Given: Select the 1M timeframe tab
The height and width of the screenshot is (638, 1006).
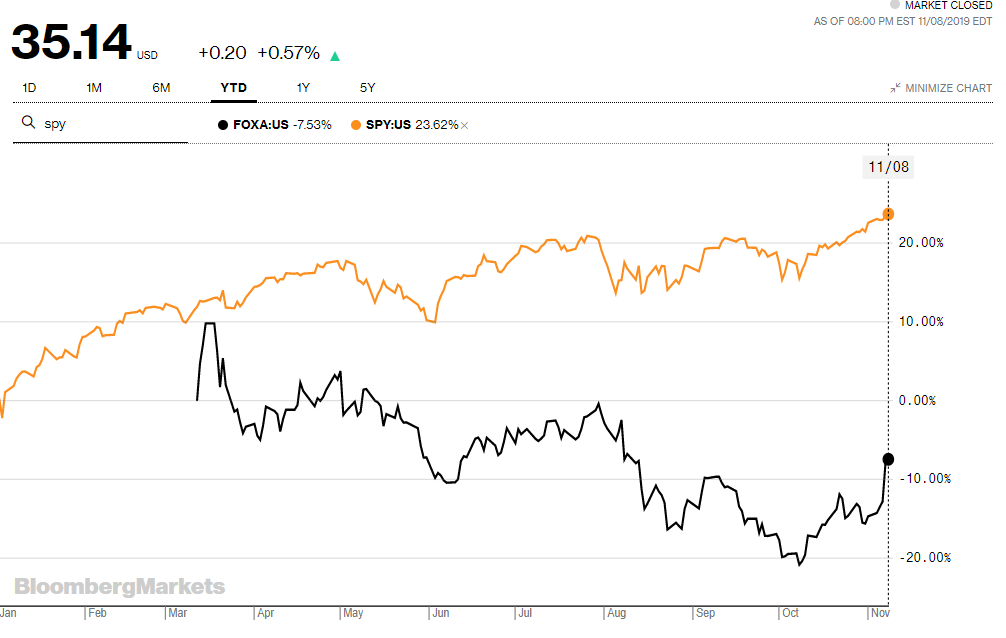Looking at the screenshot, I should [93, 88].
